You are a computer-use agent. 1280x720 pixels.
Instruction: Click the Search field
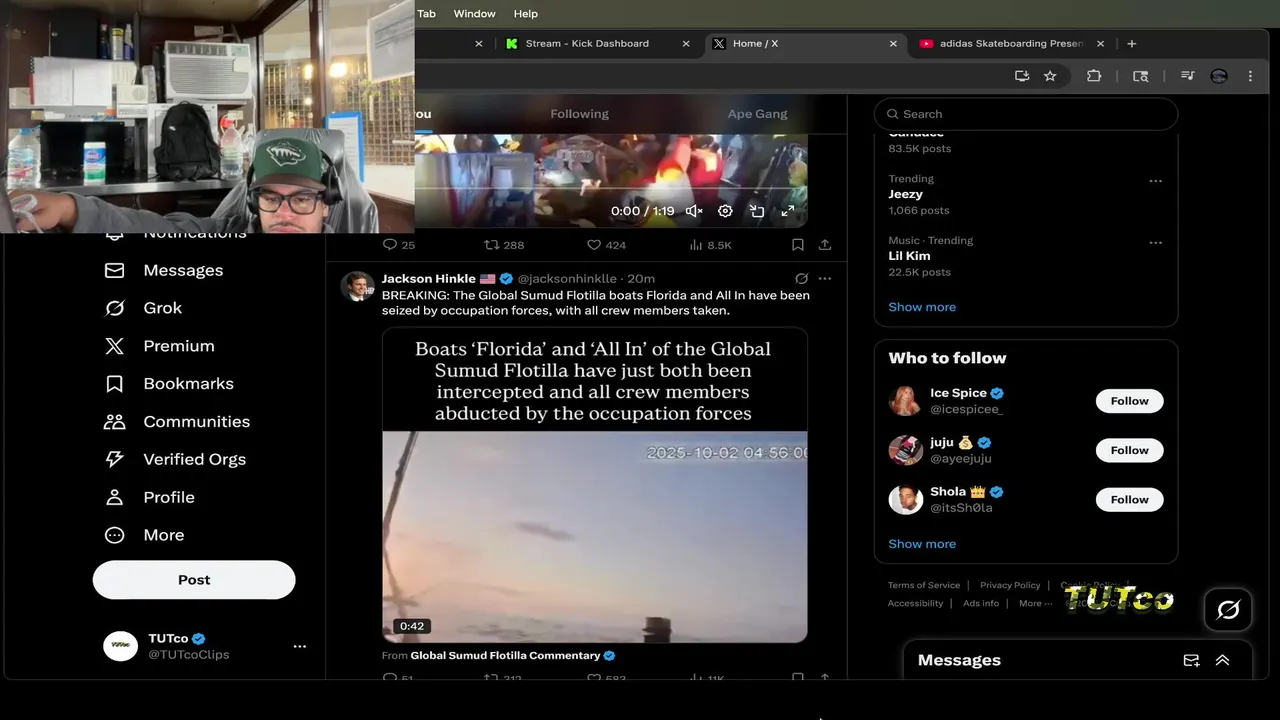coord(1026,114)
